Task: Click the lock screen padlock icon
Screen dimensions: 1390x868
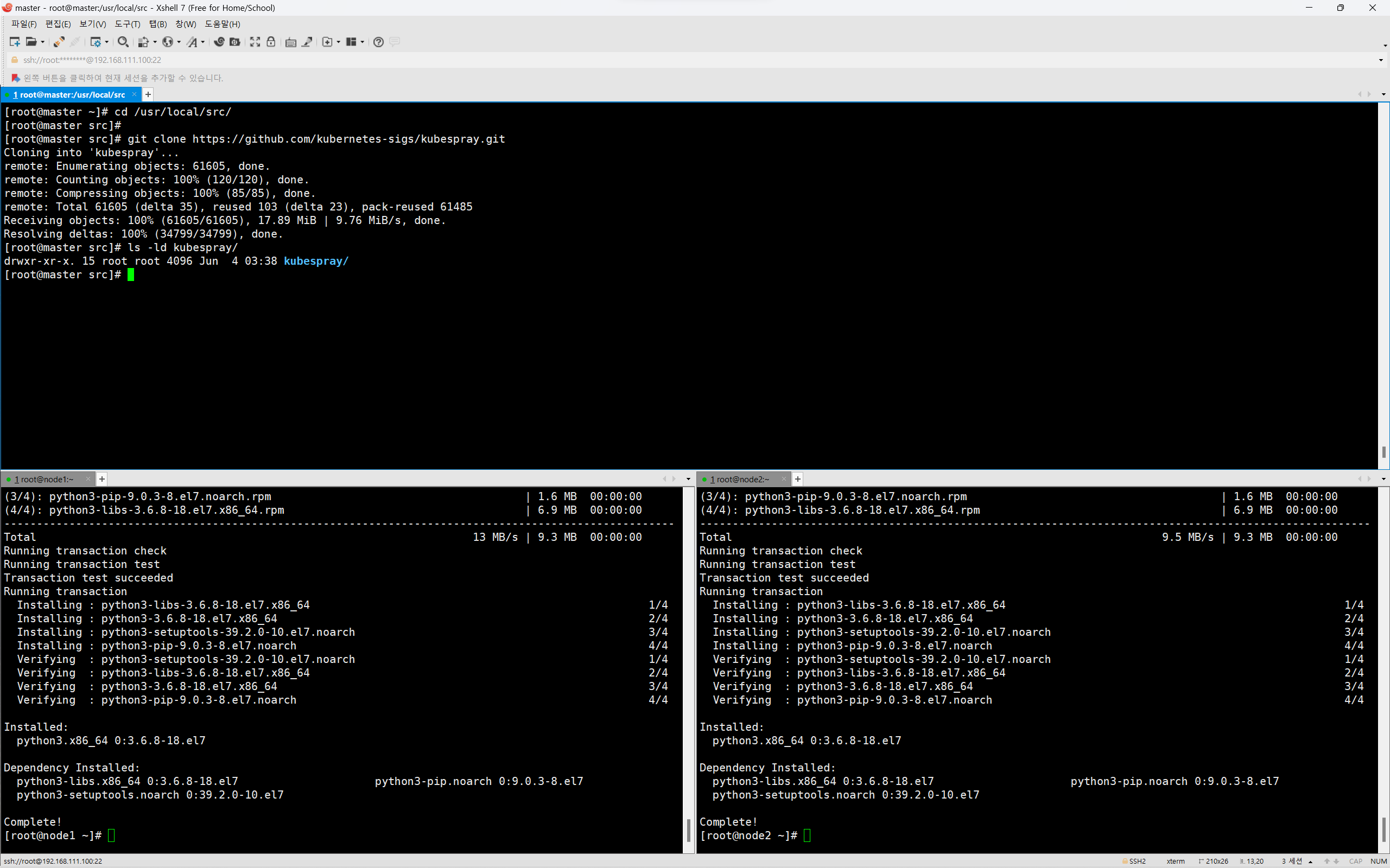Action: click(x=271, y=42)
